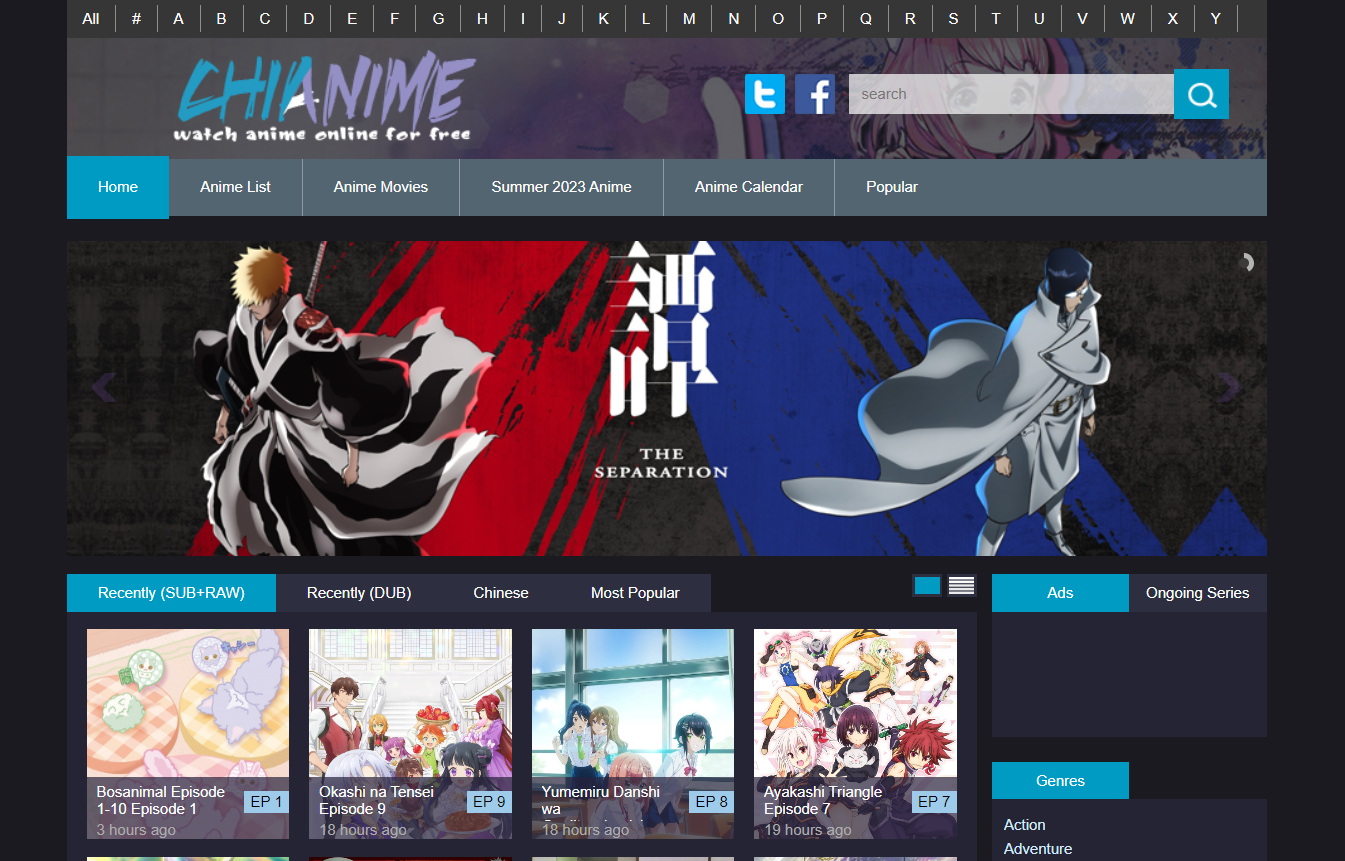Select the Chinese tab
Screen dimensions: 1345x861
[501, 593]
